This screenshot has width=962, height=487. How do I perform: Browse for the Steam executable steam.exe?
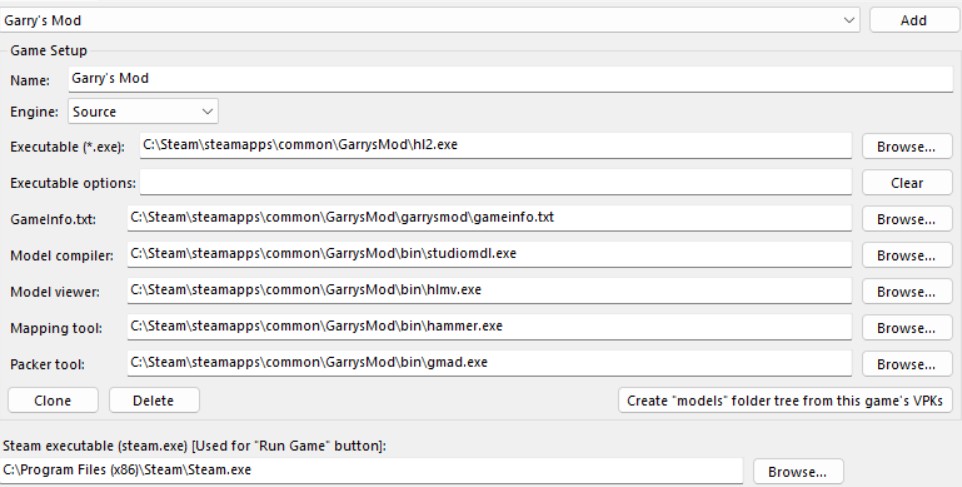coord(798,472)
